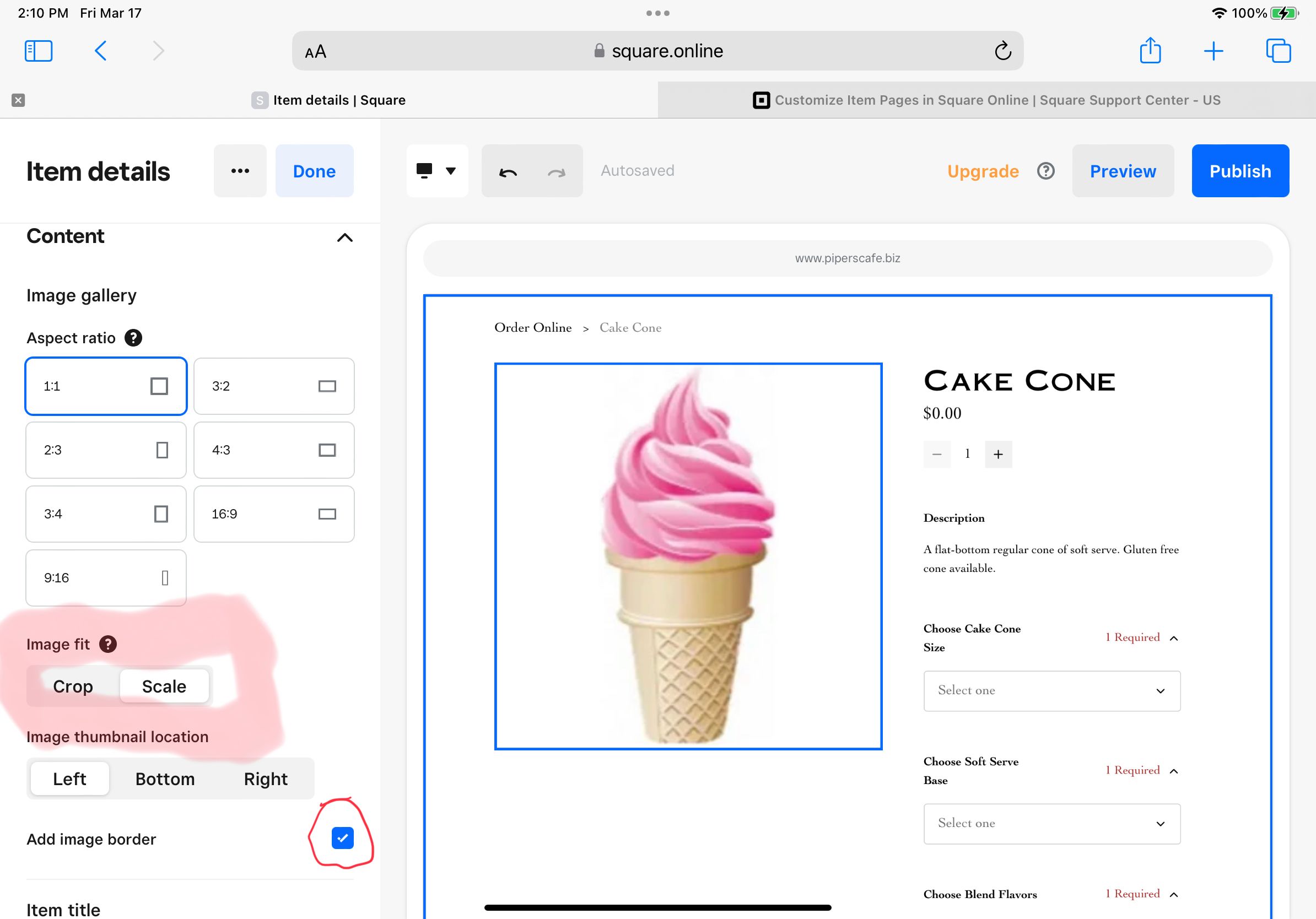Open Image fit help tooltip icon
The height and width of the screenshot is (919, 1316).
coord(108,645)
